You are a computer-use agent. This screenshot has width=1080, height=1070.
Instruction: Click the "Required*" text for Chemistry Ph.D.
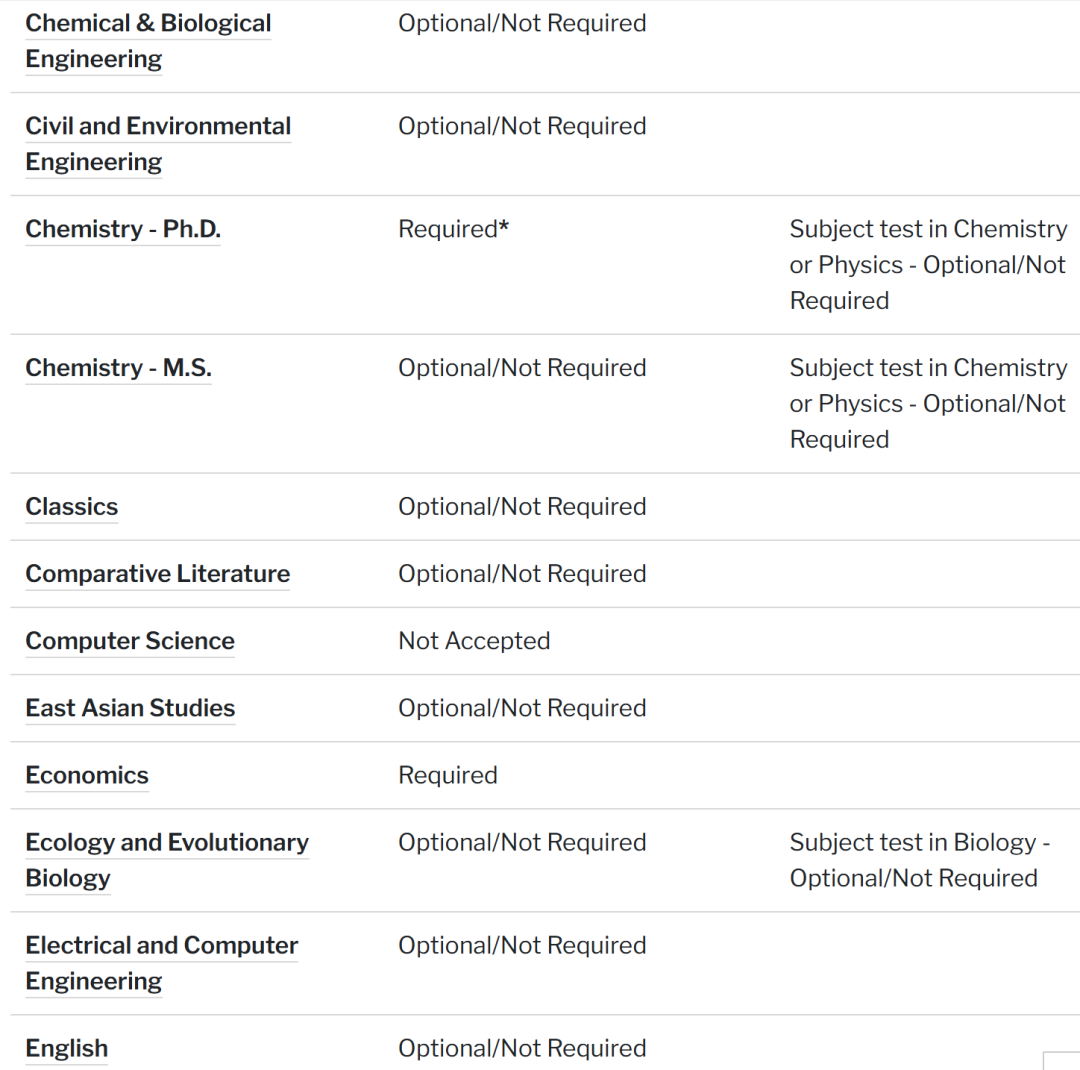click(x=453, y=230)
